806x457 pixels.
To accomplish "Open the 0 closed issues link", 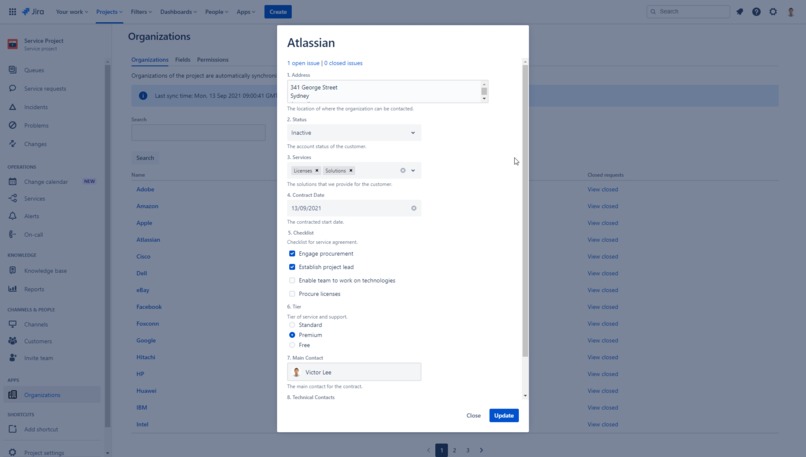I will coord(343,63).
